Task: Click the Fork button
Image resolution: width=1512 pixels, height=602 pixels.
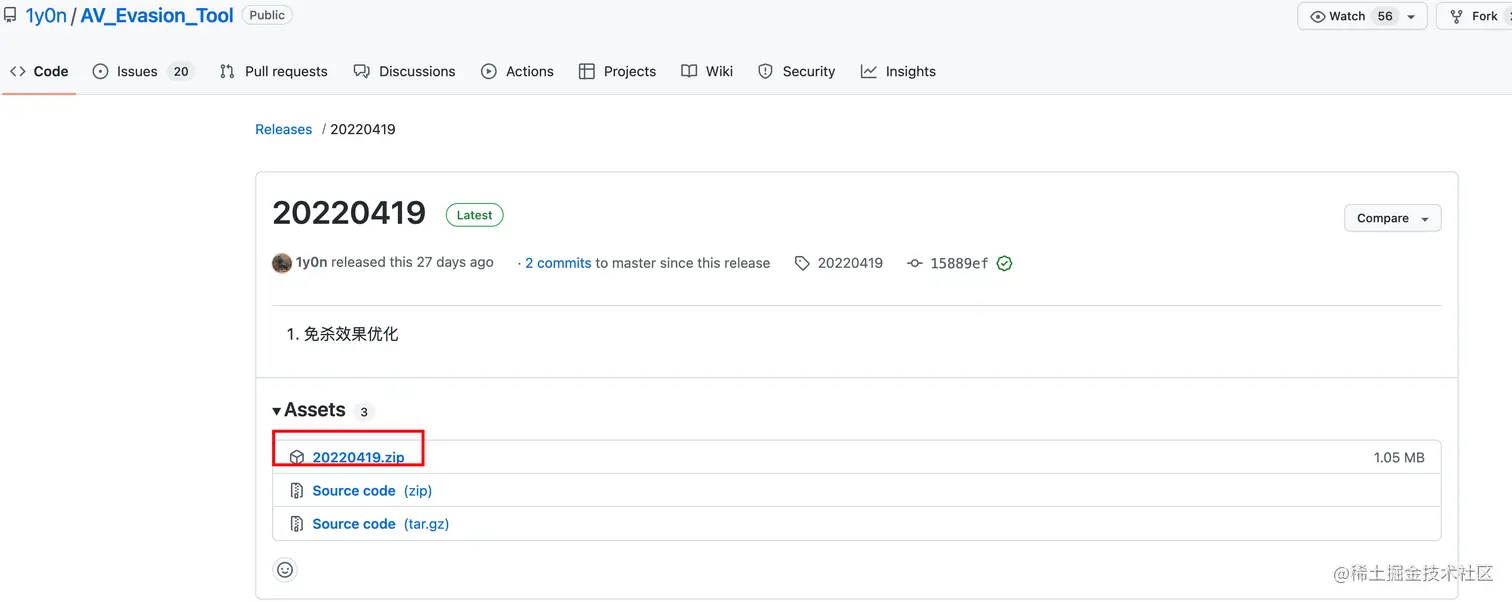Action: tap(1475, 16)
